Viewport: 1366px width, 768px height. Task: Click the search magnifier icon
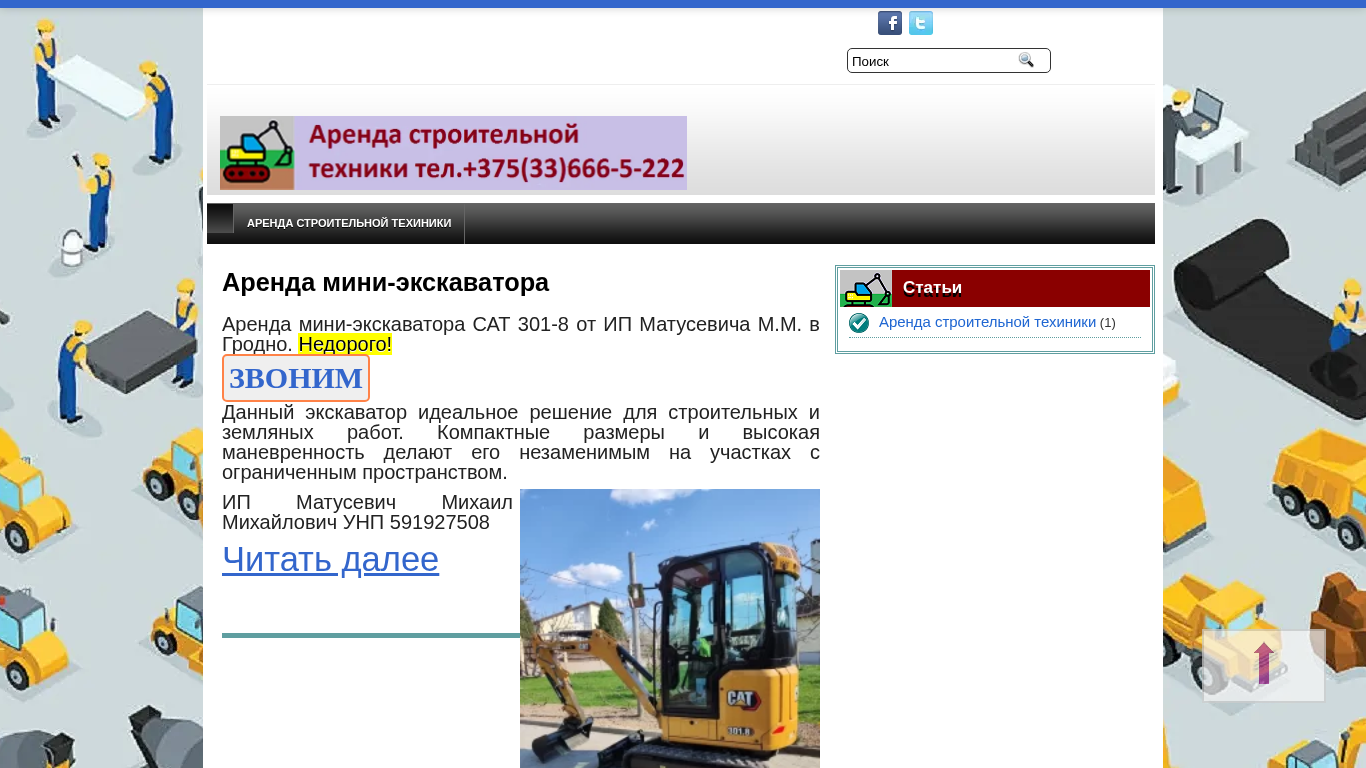pos(1026,60)
